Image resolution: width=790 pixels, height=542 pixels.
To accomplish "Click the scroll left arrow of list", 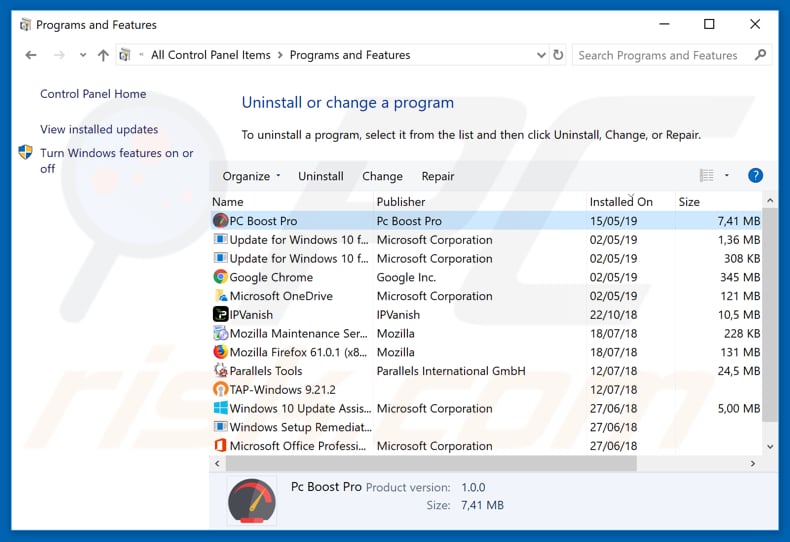I will [x=217, y=463].
